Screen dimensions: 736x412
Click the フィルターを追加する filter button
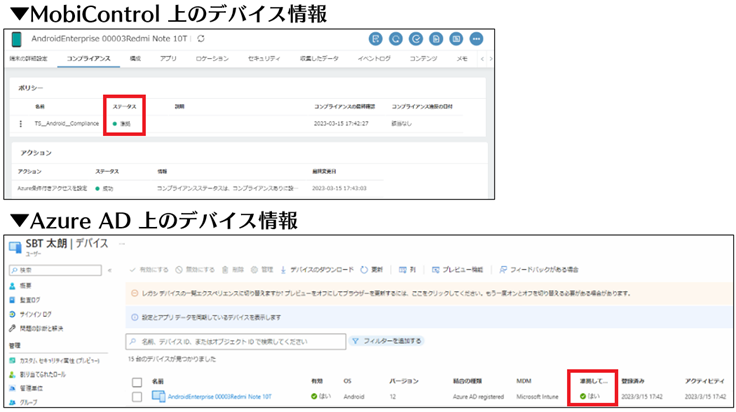coord(386,341)
